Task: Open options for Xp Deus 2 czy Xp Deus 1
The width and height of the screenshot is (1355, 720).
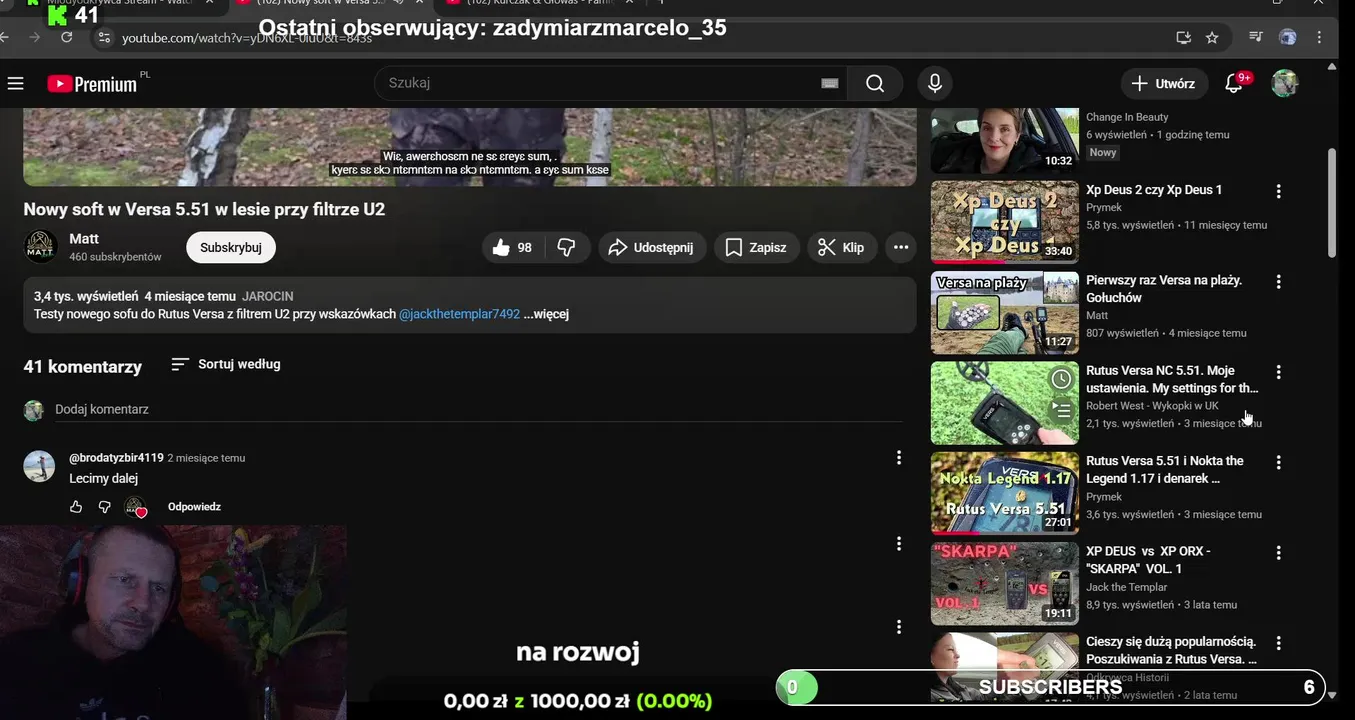Action: coord(1278,191)
